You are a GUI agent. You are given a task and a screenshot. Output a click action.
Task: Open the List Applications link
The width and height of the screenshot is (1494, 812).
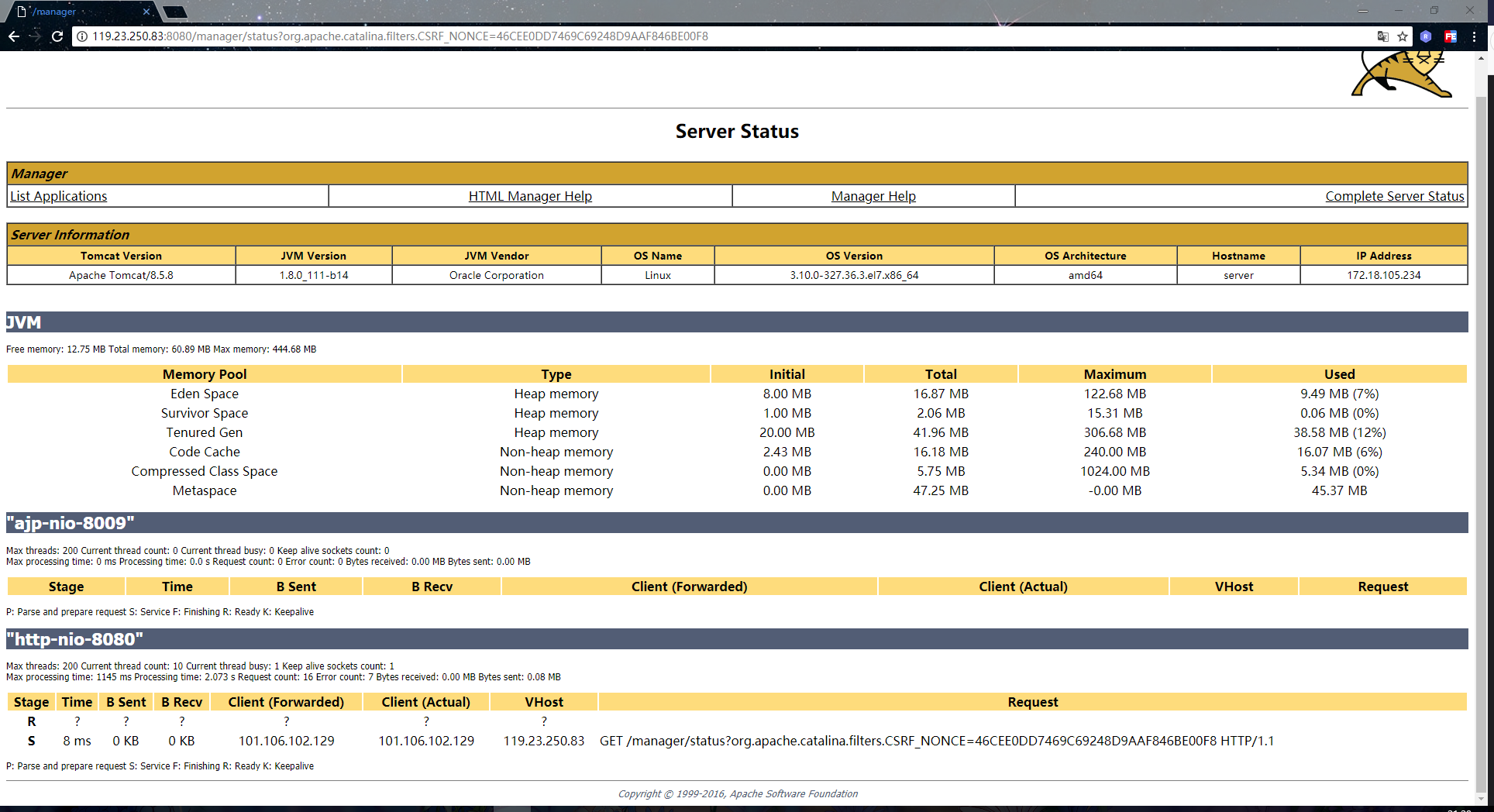click(59, 196)
